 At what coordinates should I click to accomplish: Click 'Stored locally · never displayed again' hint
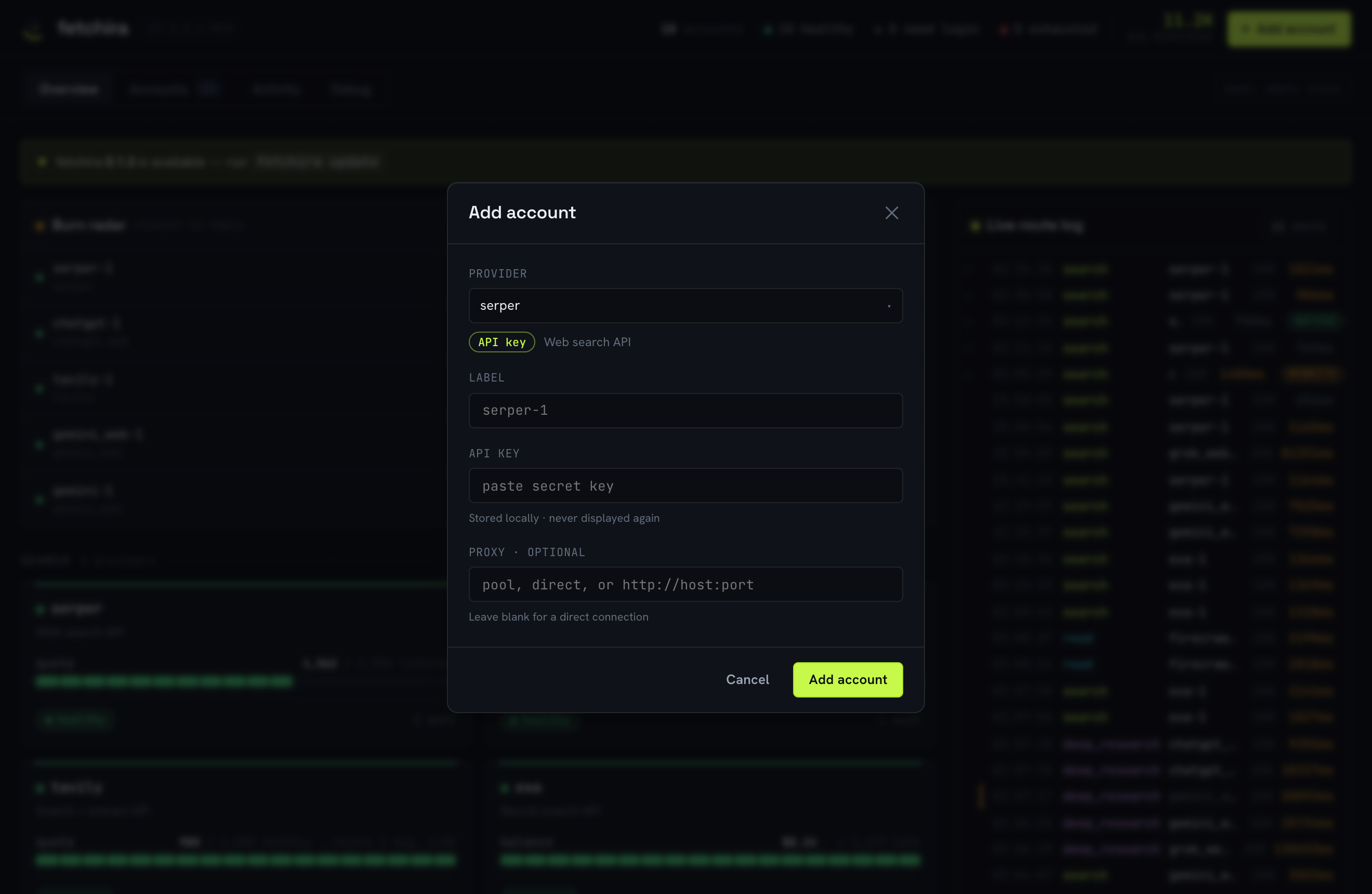click(x=564, y=518)
